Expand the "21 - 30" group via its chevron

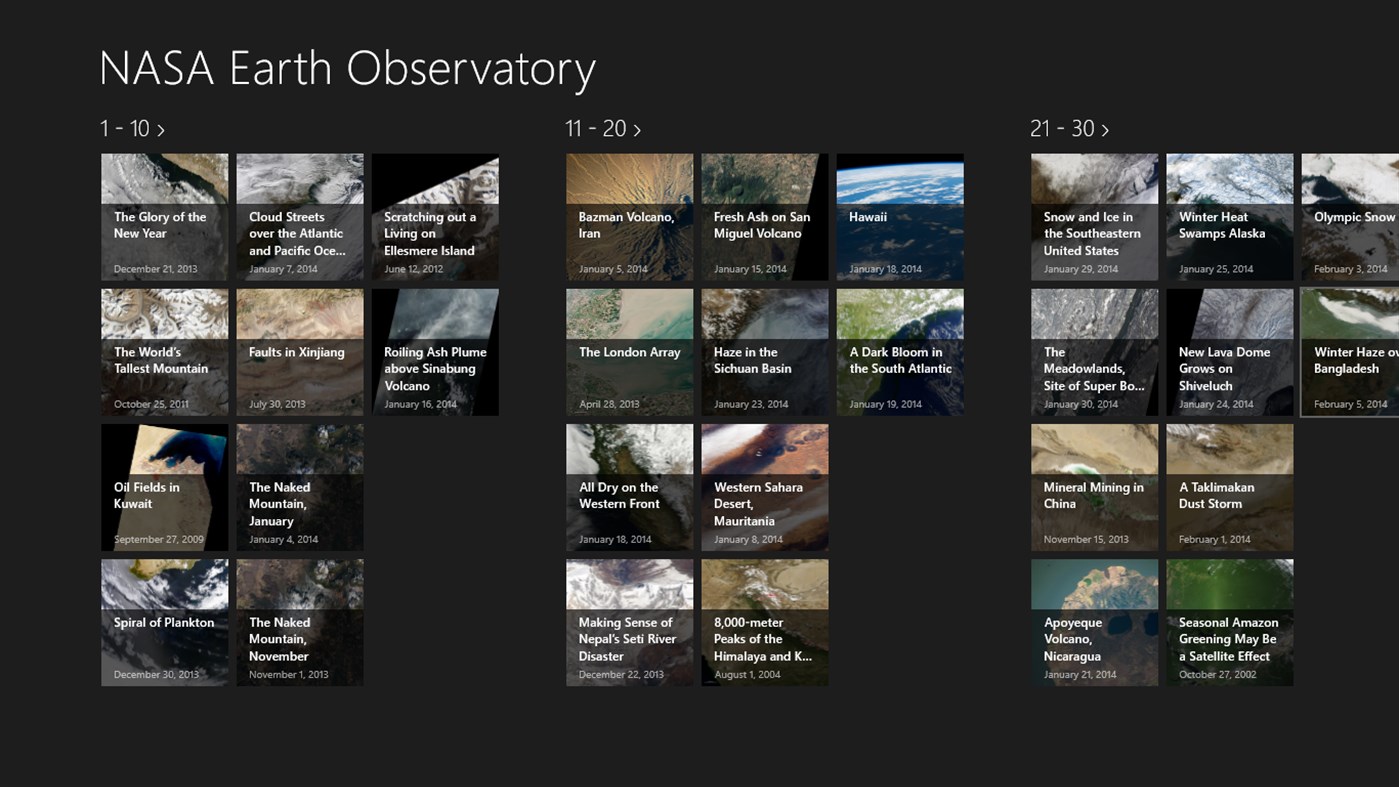click(1105, 129)
